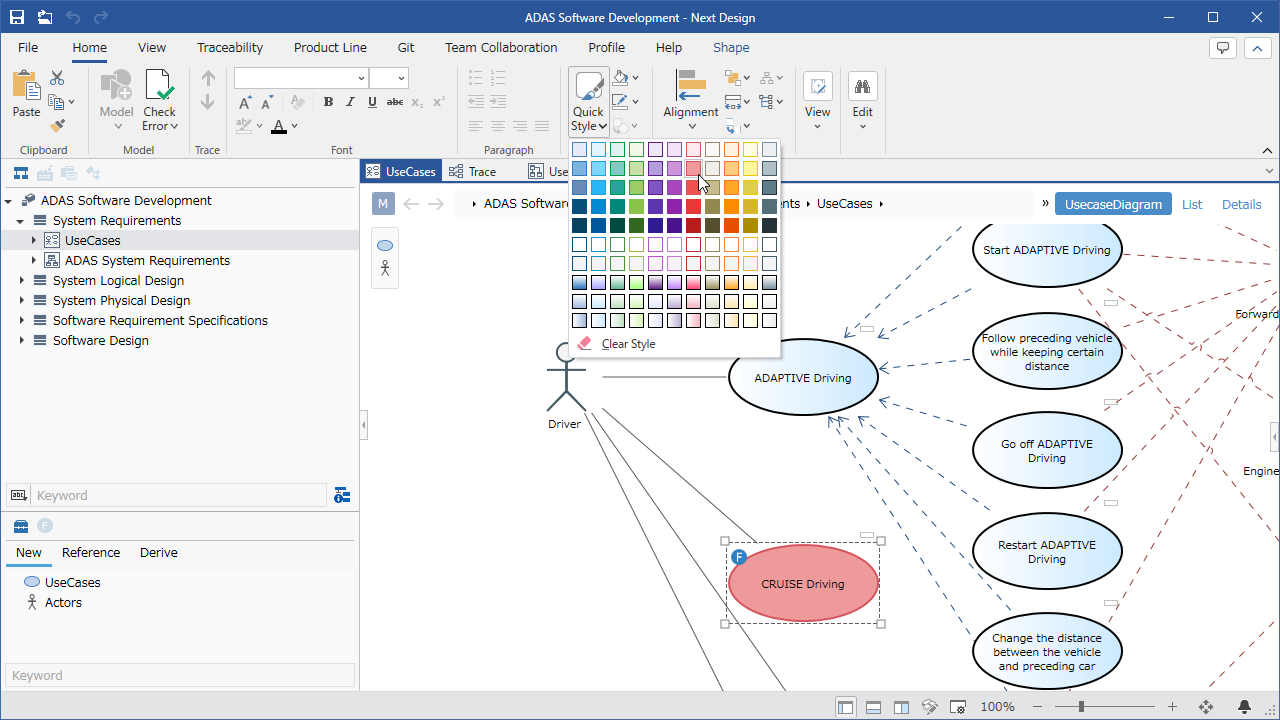Open the Git ribbon tab
1280x720 pixels.
pyautogui.click(x=406, y=47)
